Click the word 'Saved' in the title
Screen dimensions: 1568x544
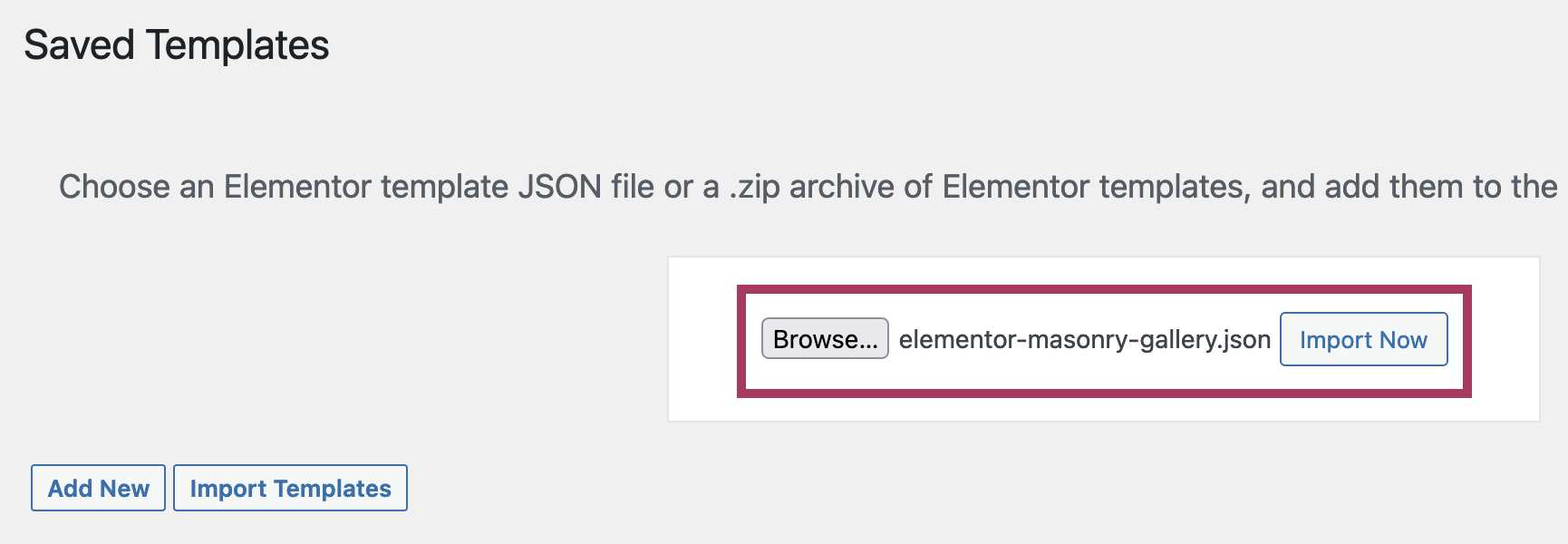[x=79, y=45]
